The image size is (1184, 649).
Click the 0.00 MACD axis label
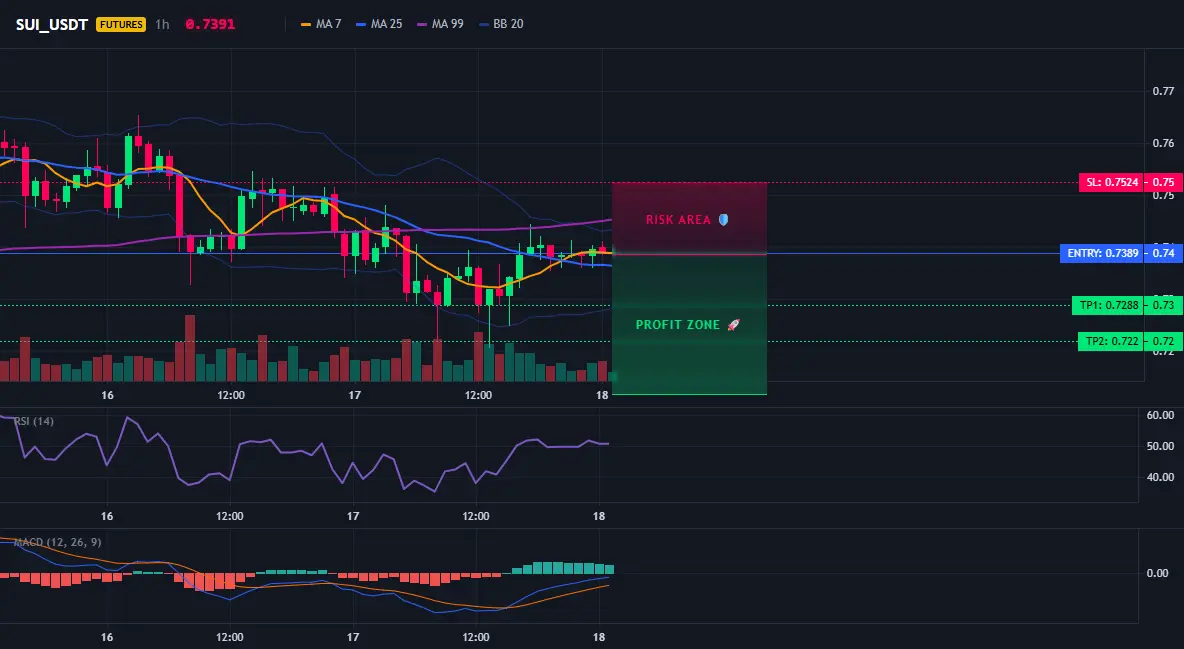click(x=1158, y=573)
